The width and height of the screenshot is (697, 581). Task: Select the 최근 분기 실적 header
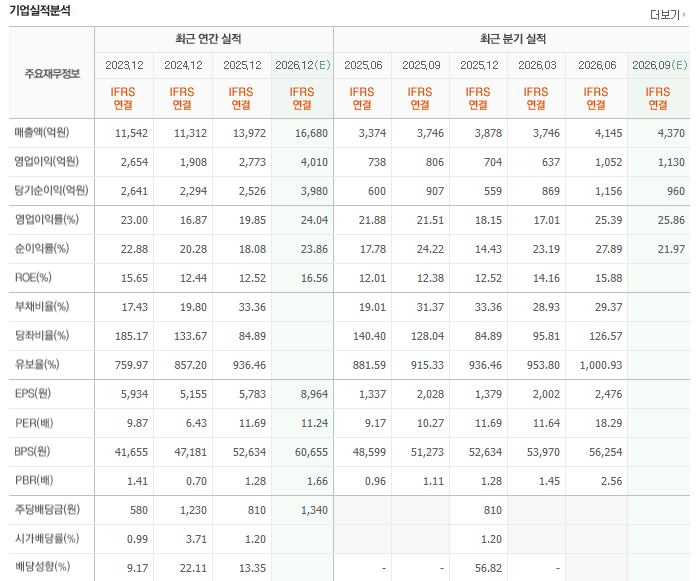click(513, 39)
